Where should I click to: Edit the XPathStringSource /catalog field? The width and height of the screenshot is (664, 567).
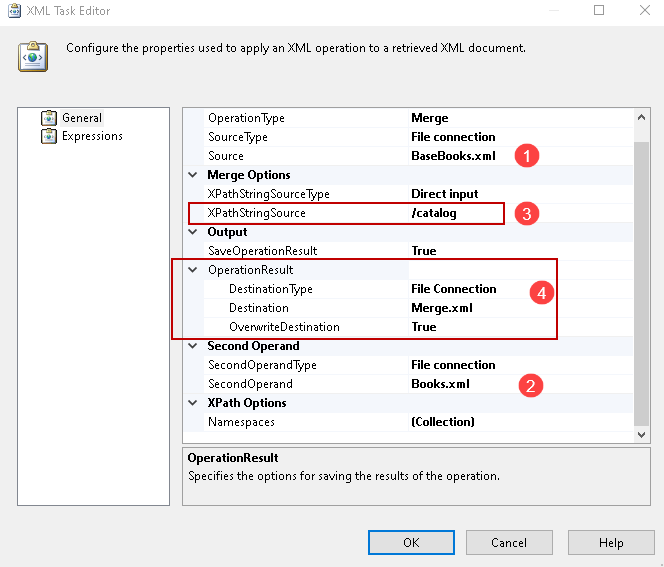(x=440, y=213)
